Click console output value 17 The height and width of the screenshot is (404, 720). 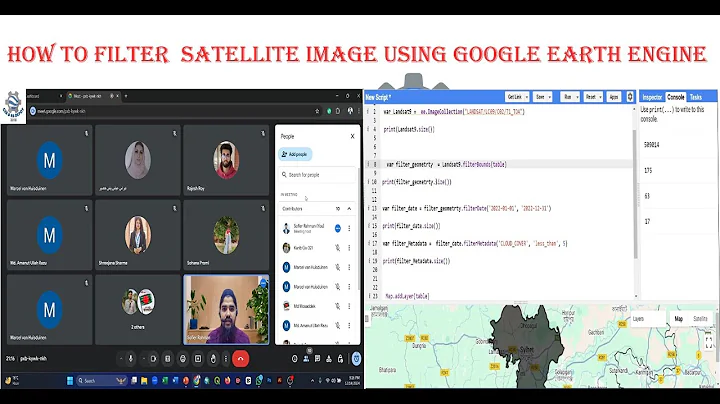(x=647, y=222)
